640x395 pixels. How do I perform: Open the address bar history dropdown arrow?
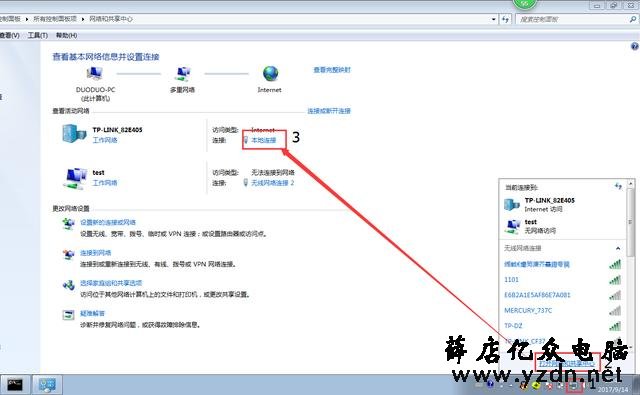click(493, 19)
